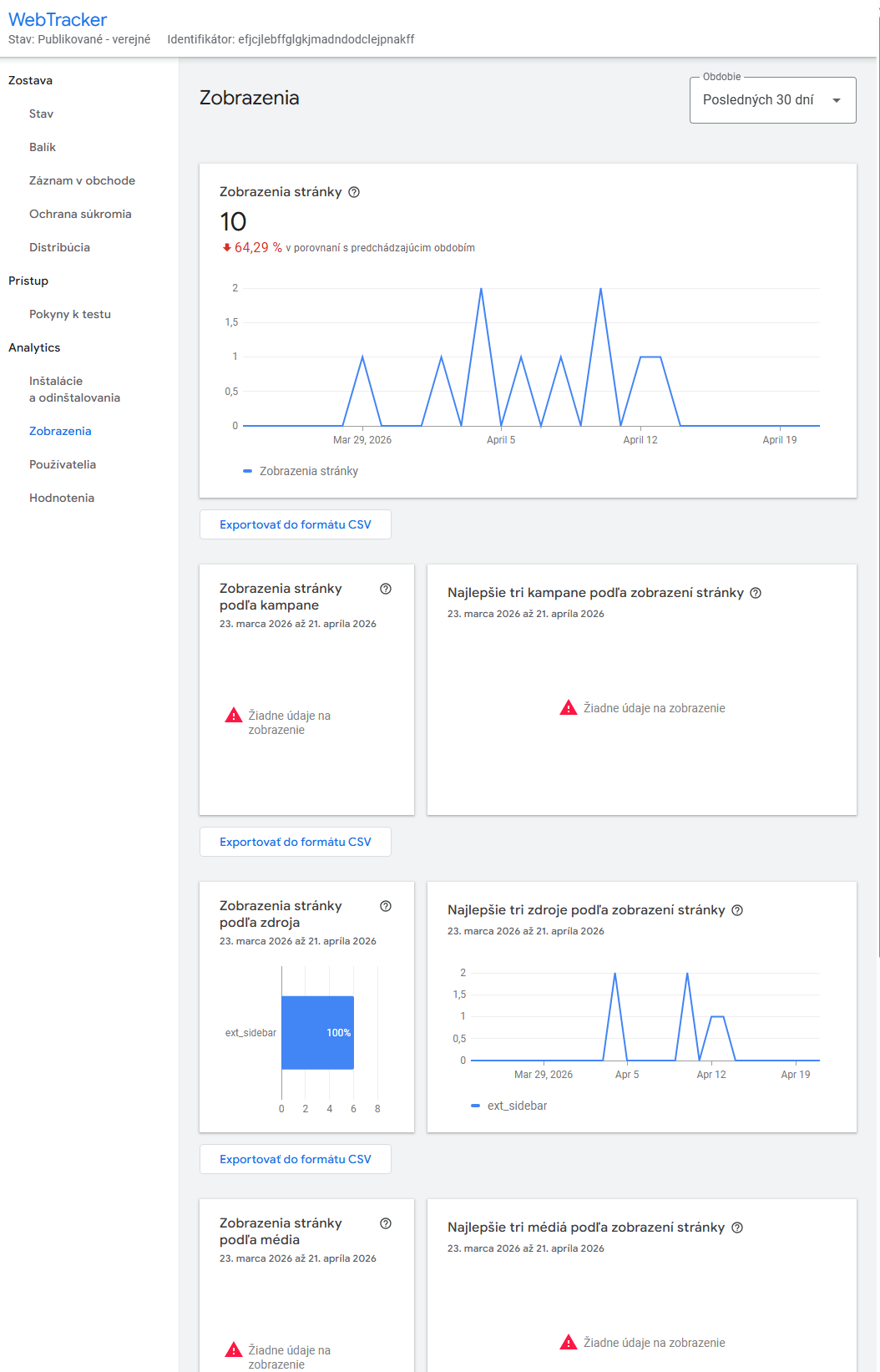Click the 64,29 % change value
Screen dimensions: 880x1372
(258, 248)
